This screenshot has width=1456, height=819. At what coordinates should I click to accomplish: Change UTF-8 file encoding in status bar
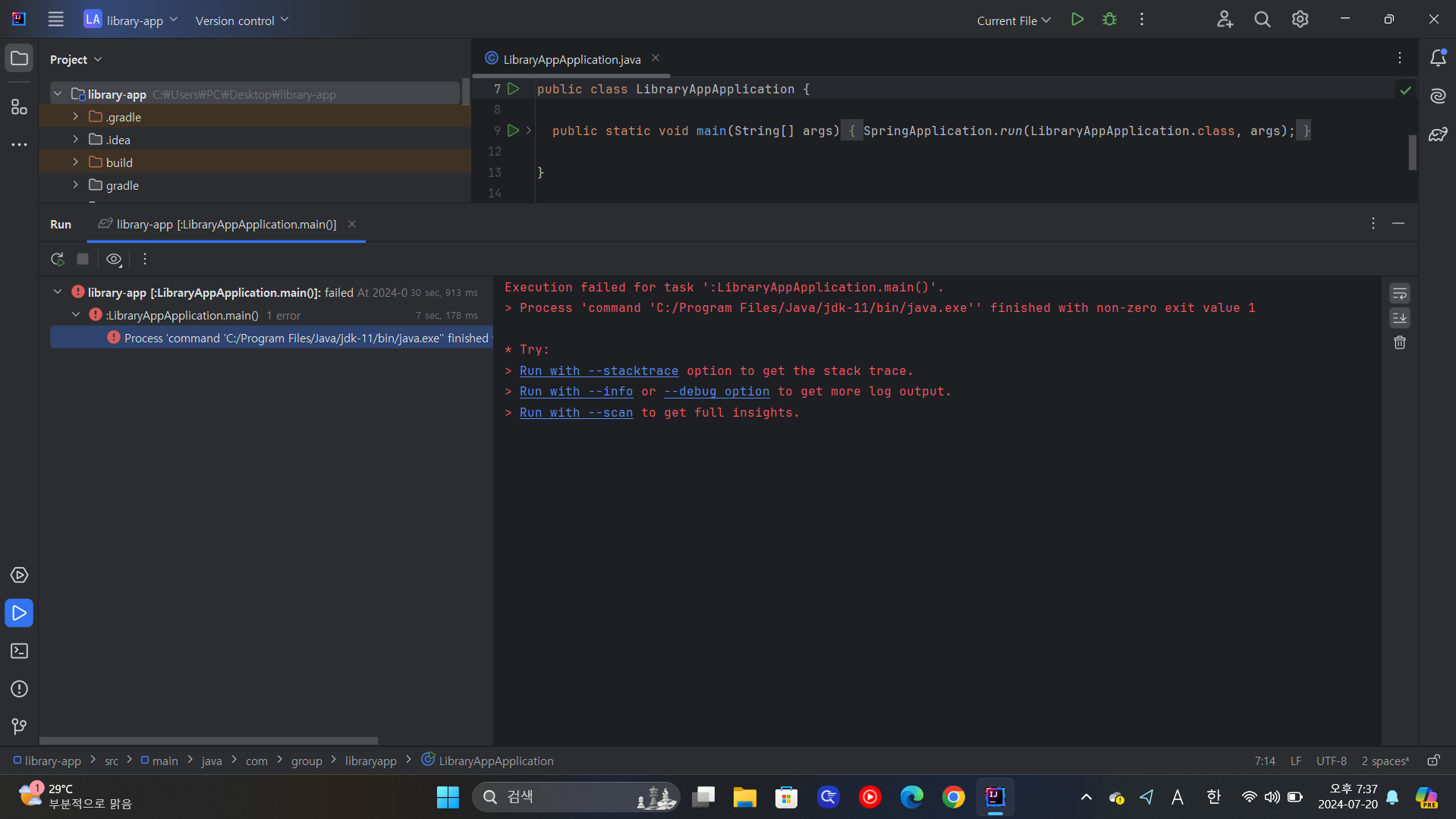pyautogui.click(x=1331, y=761)
